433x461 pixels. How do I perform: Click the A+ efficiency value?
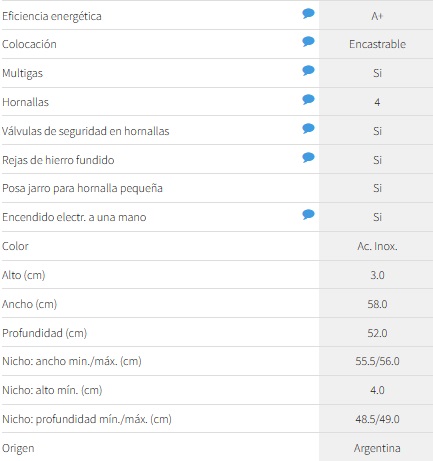tap(377, 16)
